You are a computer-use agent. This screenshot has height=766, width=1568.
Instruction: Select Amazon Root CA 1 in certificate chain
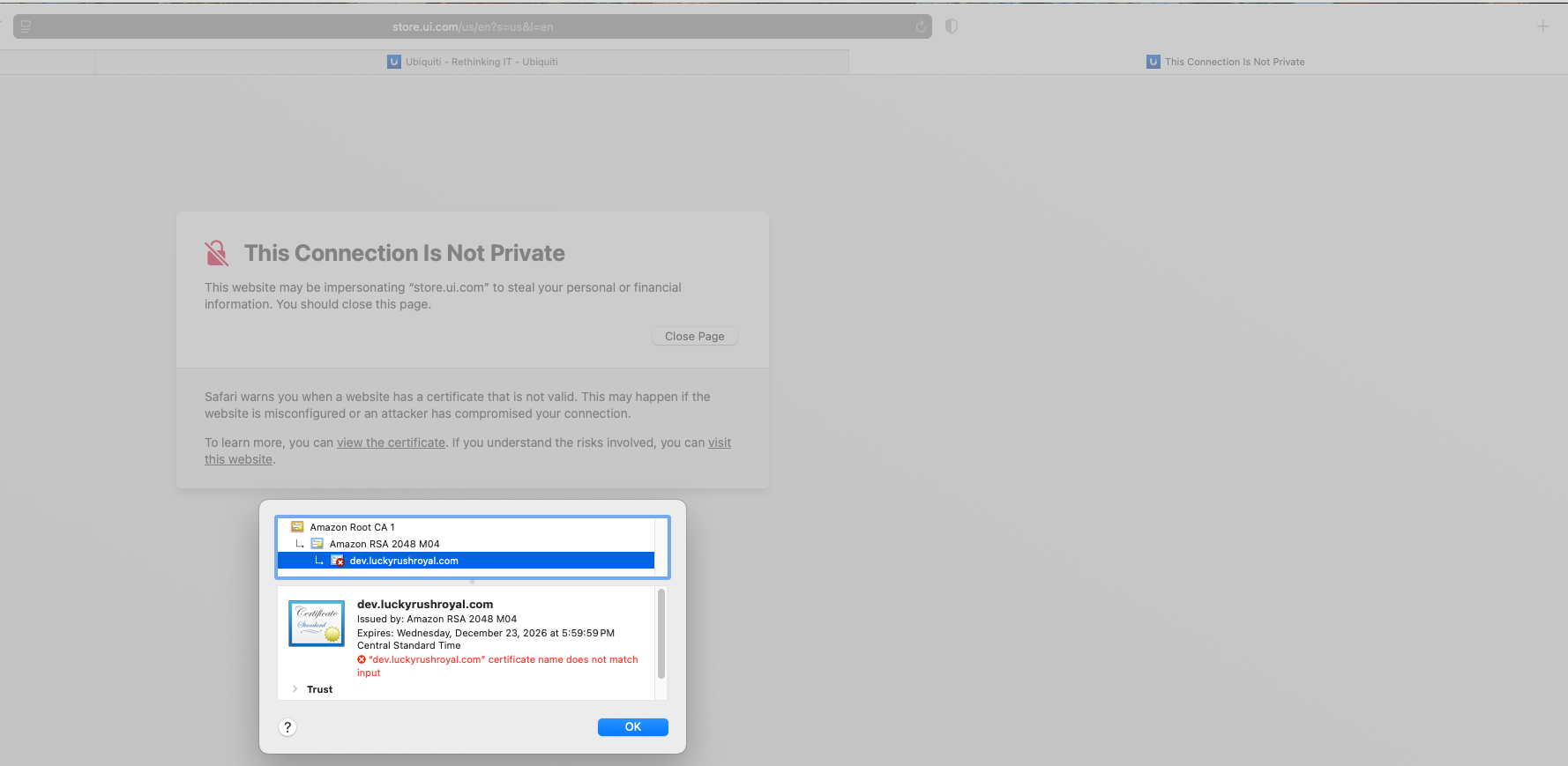[352, 527]
